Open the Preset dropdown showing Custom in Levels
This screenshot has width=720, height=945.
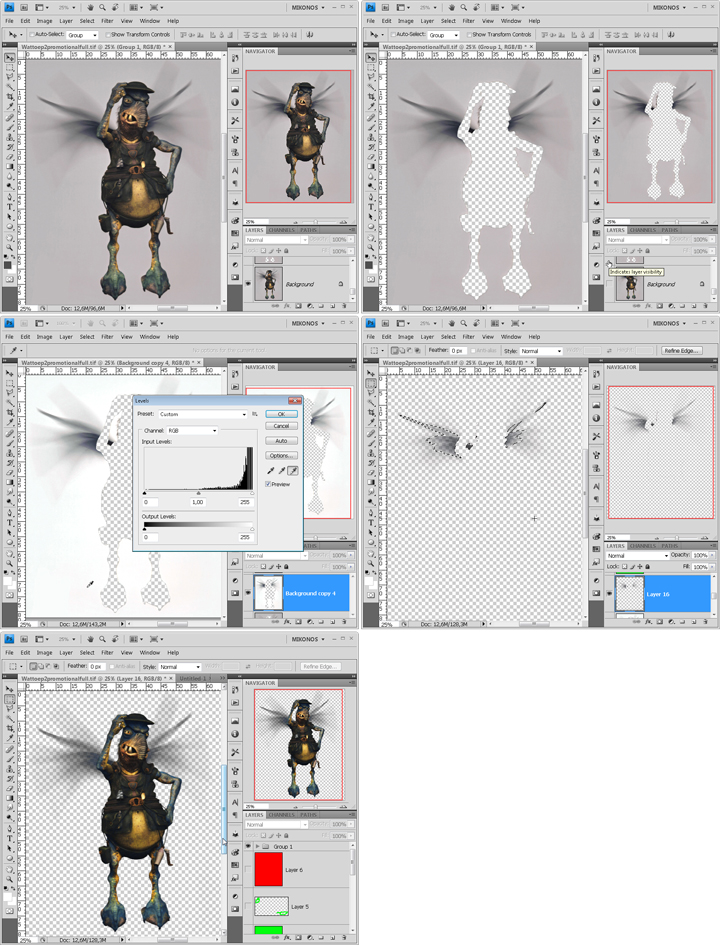(x=202, y=414)
